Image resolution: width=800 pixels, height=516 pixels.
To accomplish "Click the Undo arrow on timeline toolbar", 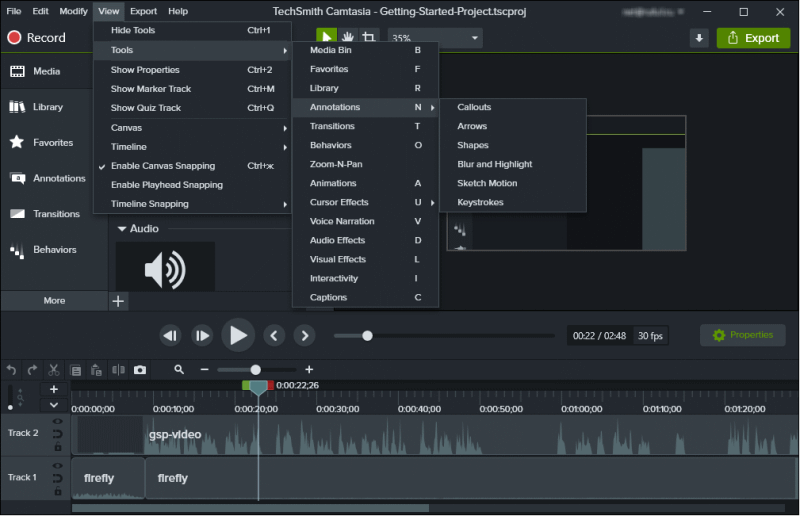I will [12, 370].
